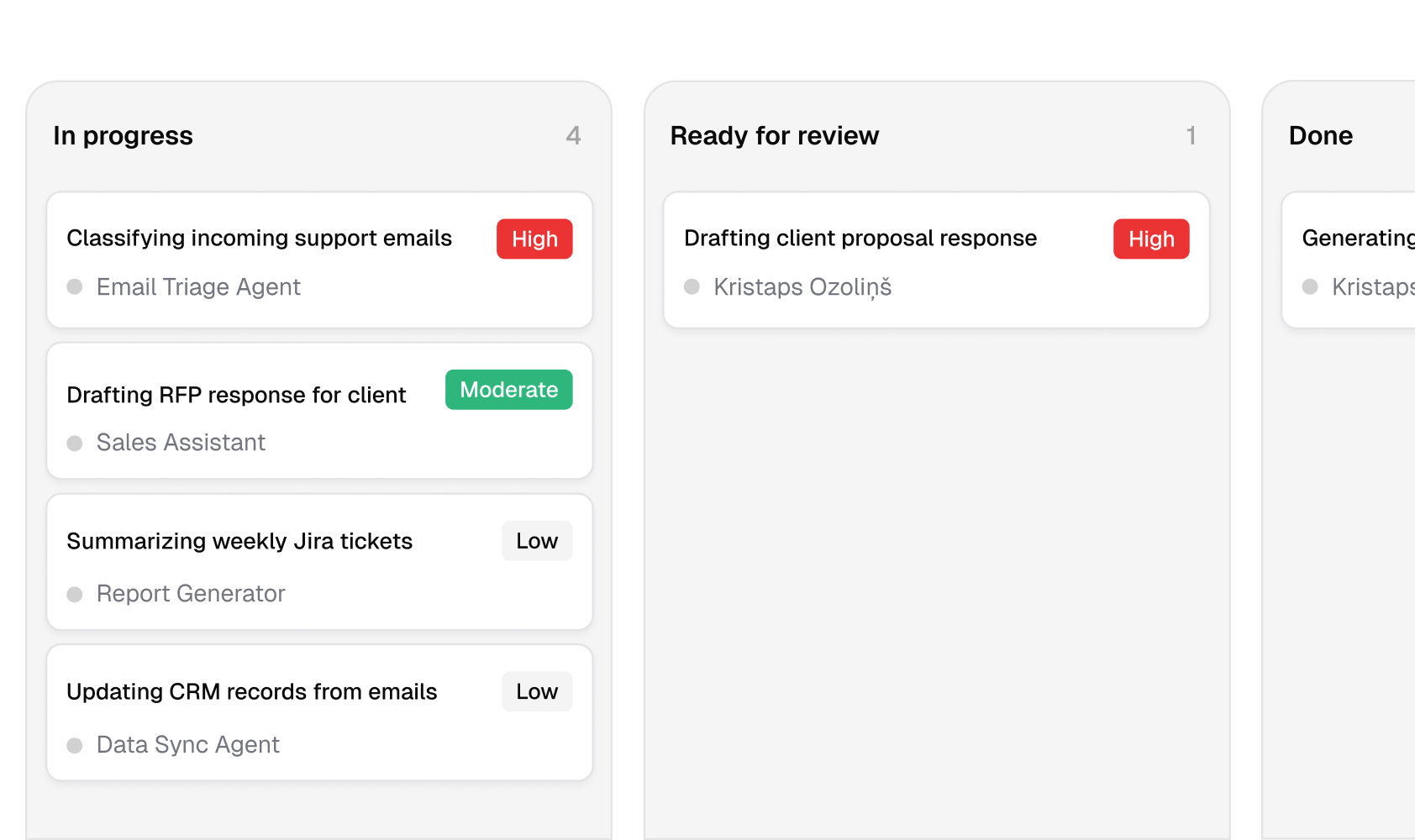Select the Ready for review column header
The width and height of the screenshot is (1415, 840).
pyautogui.click(x=774, y=135)
